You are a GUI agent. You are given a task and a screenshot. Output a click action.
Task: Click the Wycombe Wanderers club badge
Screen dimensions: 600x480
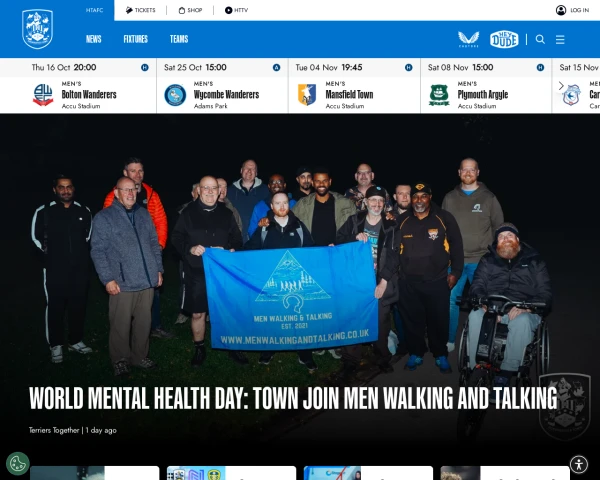(x=175, y=95)
